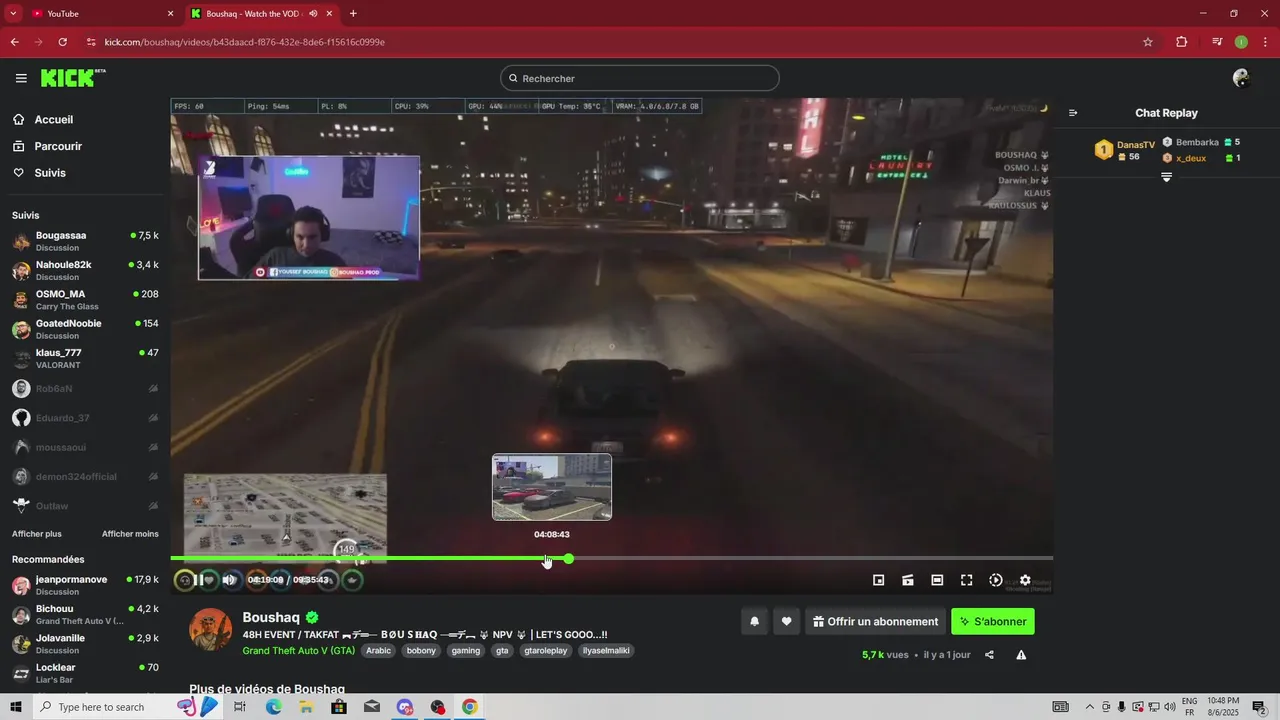Select the ilyaselmaliki tag

(x=606, y=650)
